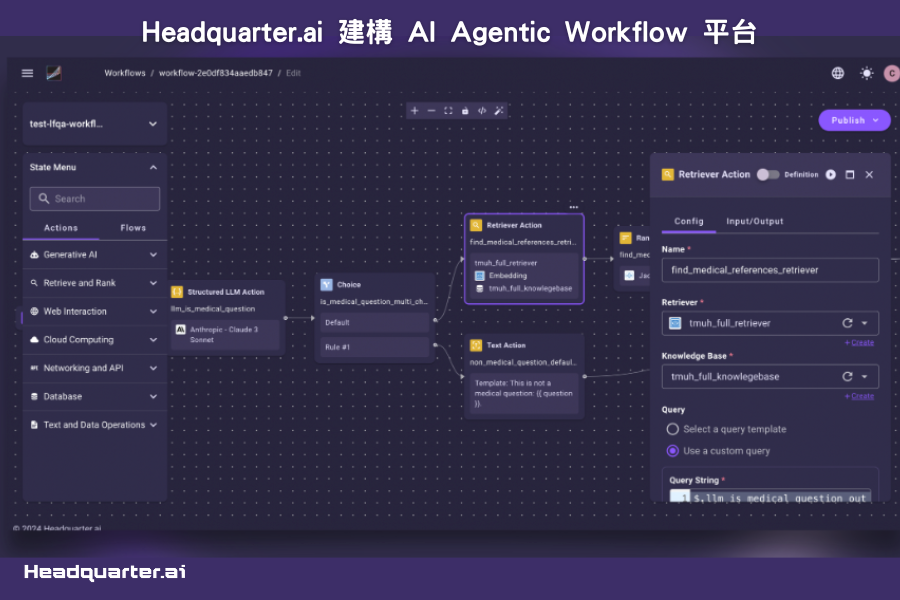This screenshot has width=900, height=600.
Task: Switch to the Config tab
Action: pyautogui.click(x=689, y=221)
